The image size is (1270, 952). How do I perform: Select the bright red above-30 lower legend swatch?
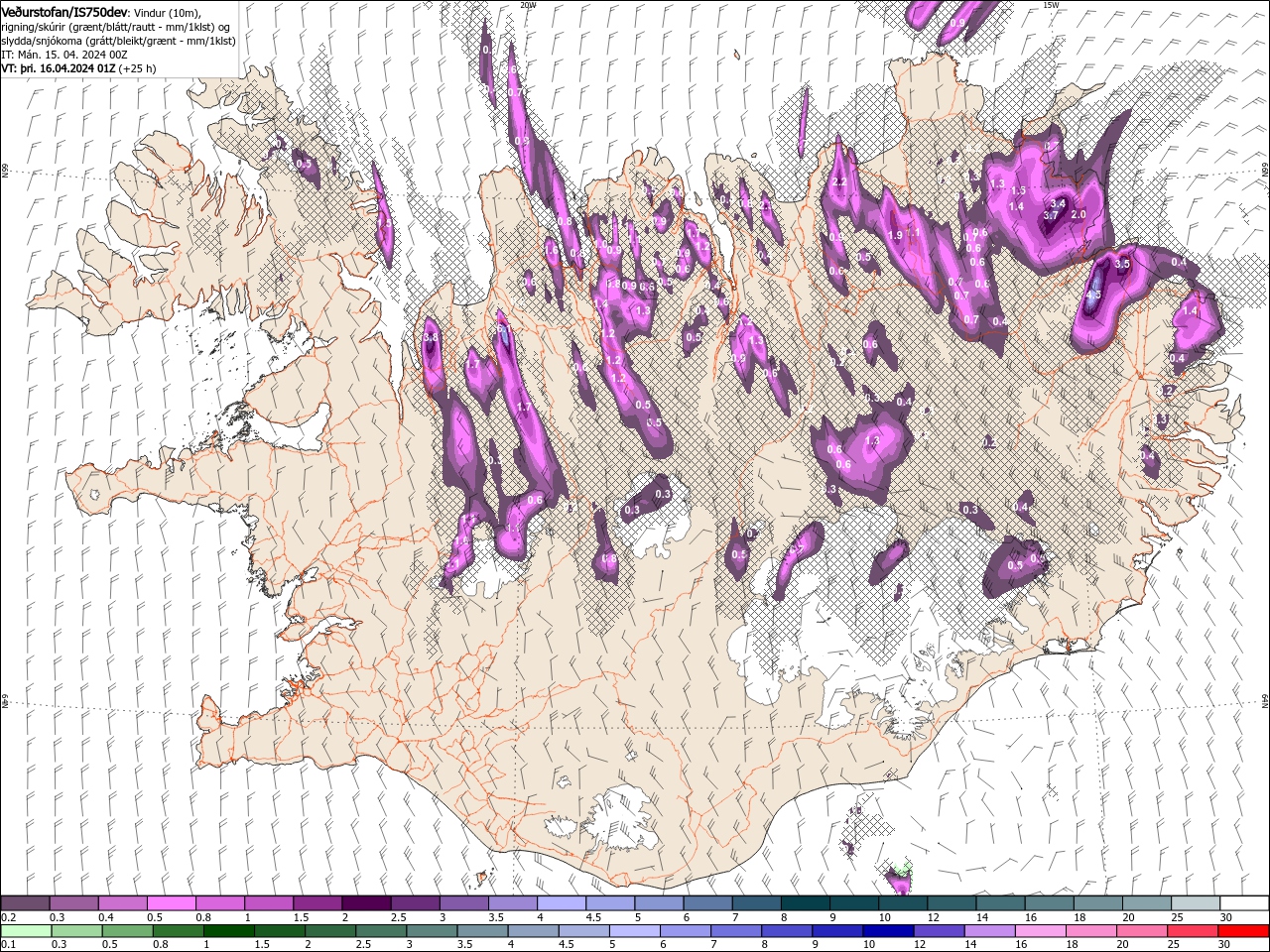click(1242, 931)
